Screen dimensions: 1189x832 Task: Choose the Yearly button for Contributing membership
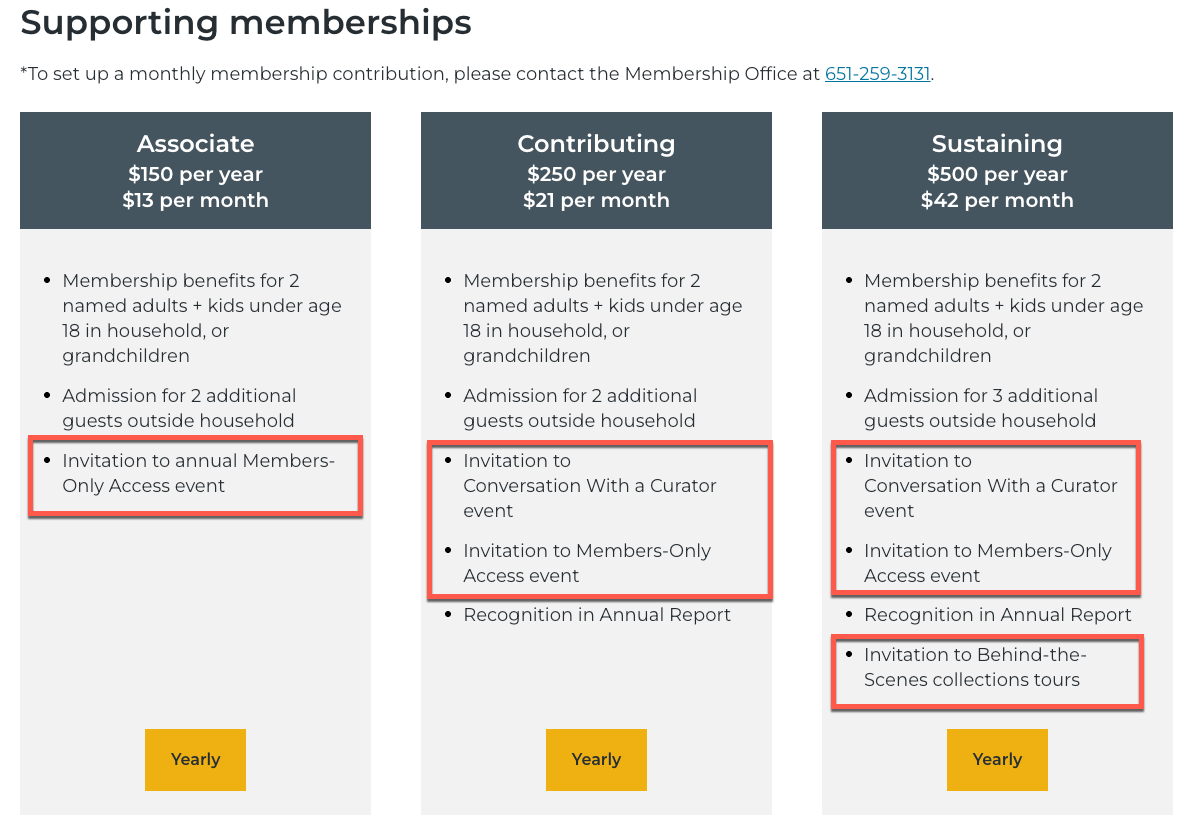pos(596,760)
